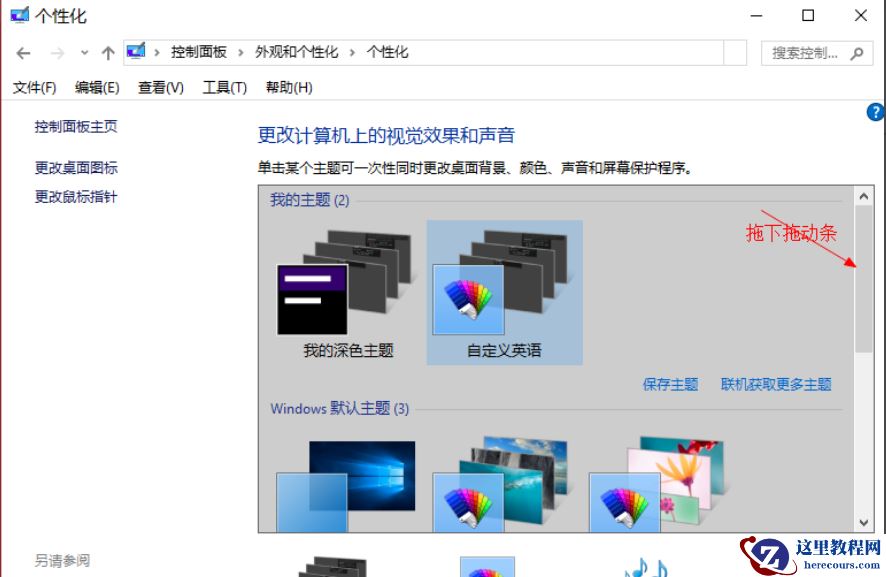Navigate up one level with the up arrow
Image resolution: width=886 pixels, height=577 pixels.
point(108,51)
